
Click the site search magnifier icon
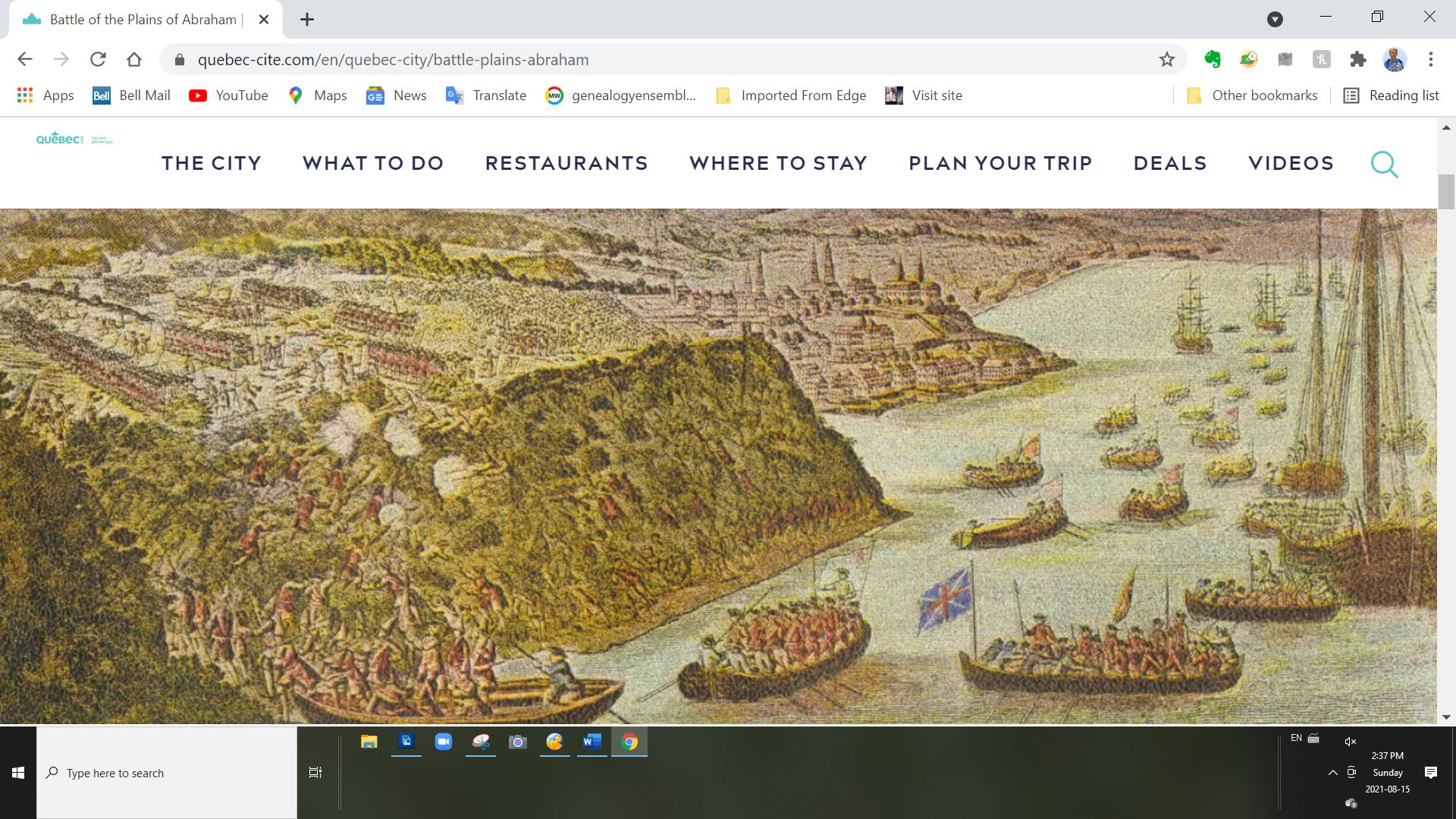(x=1384, y=164)
